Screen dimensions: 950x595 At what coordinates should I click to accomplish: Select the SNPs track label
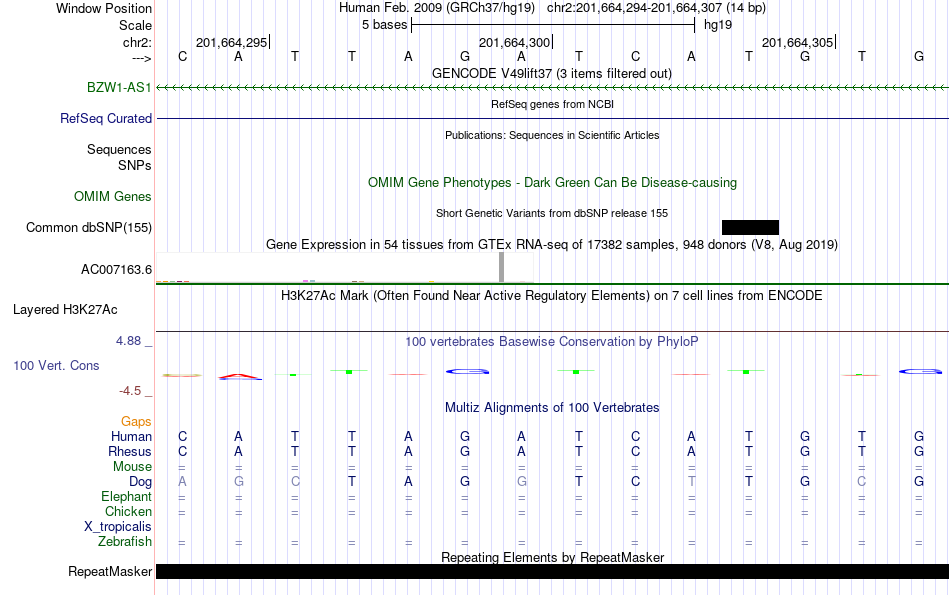click(x=135, y=165)
